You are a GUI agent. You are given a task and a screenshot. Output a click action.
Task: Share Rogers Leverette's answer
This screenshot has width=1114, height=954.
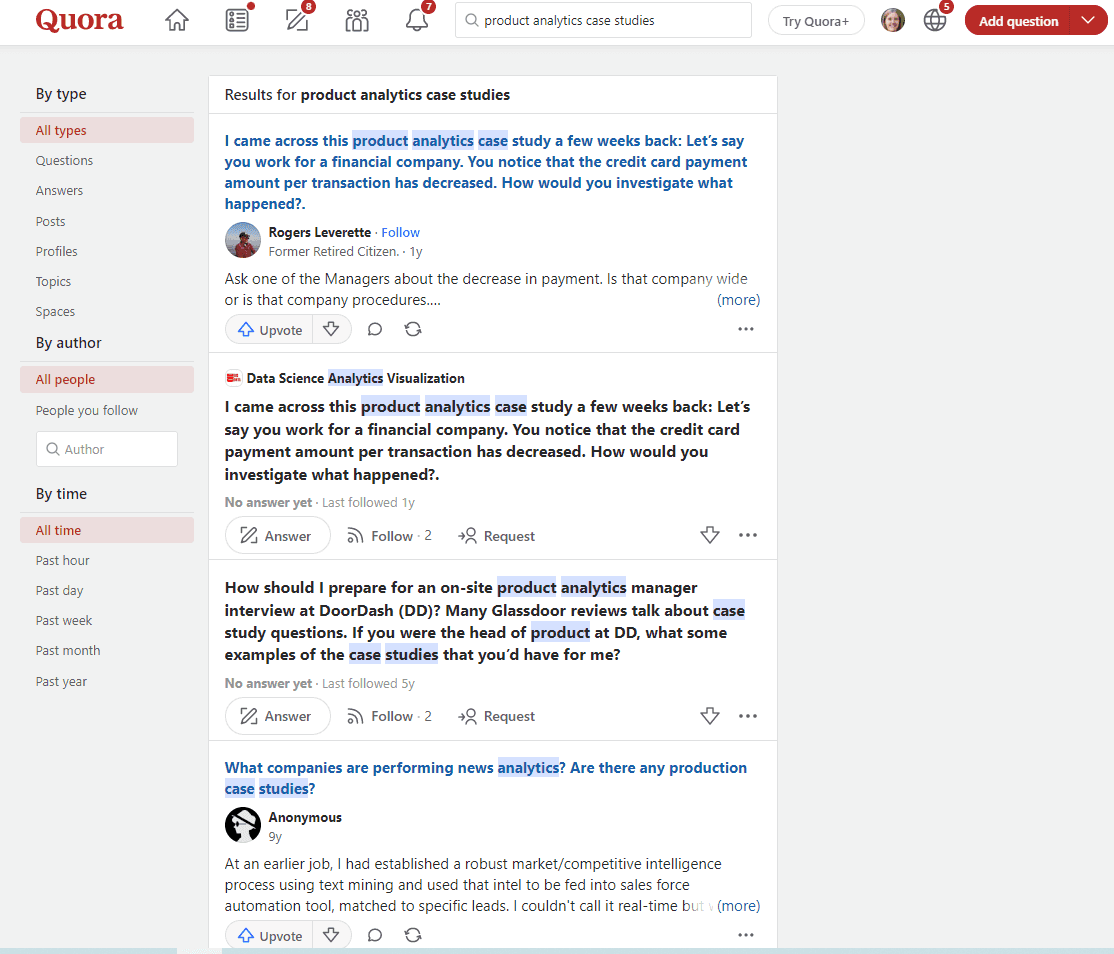tap(413, 330)
